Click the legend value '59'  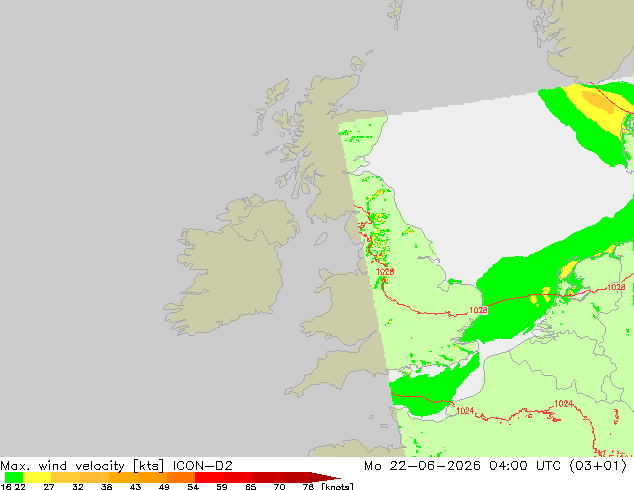(222, 486)
